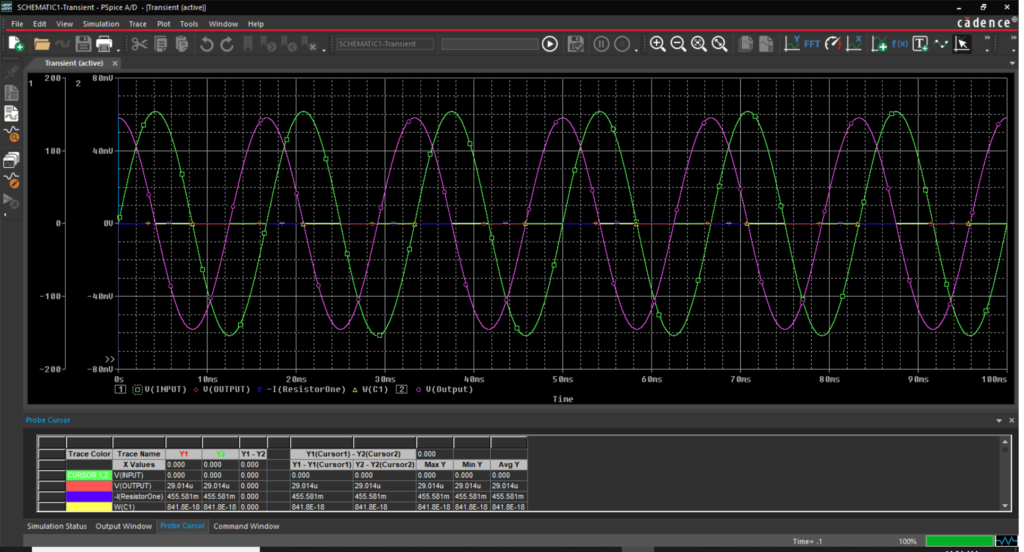Click the SCHEMATIC1-Transient profile field
1024x552 pixels.
[385, 44]
